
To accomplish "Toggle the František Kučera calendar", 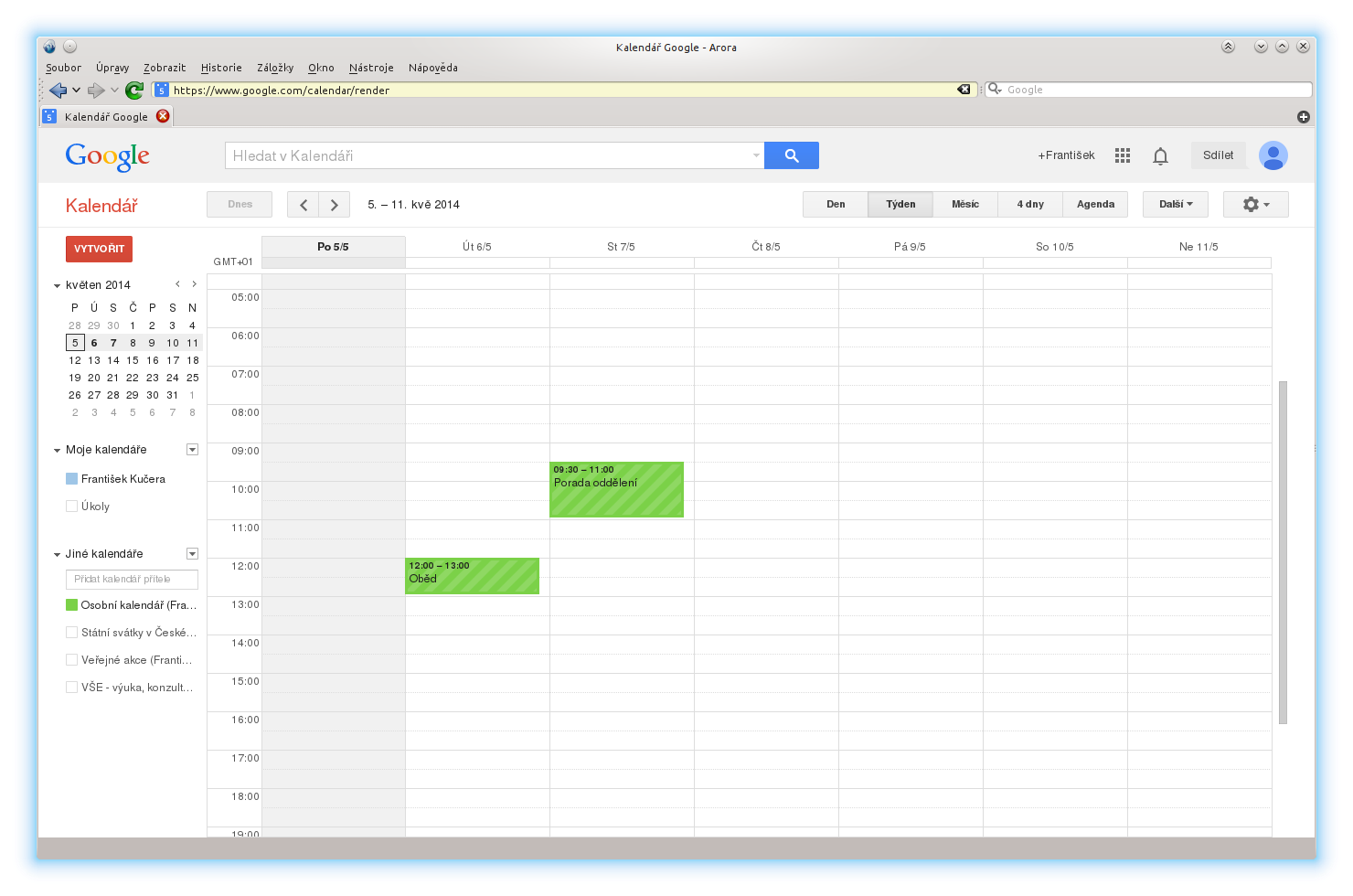I will (x=71, y=479).
